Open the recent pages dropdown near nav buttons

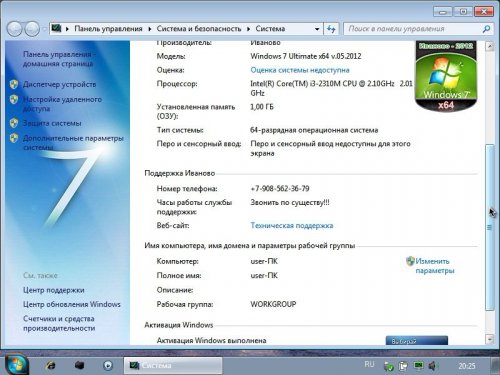click(44, 29)
